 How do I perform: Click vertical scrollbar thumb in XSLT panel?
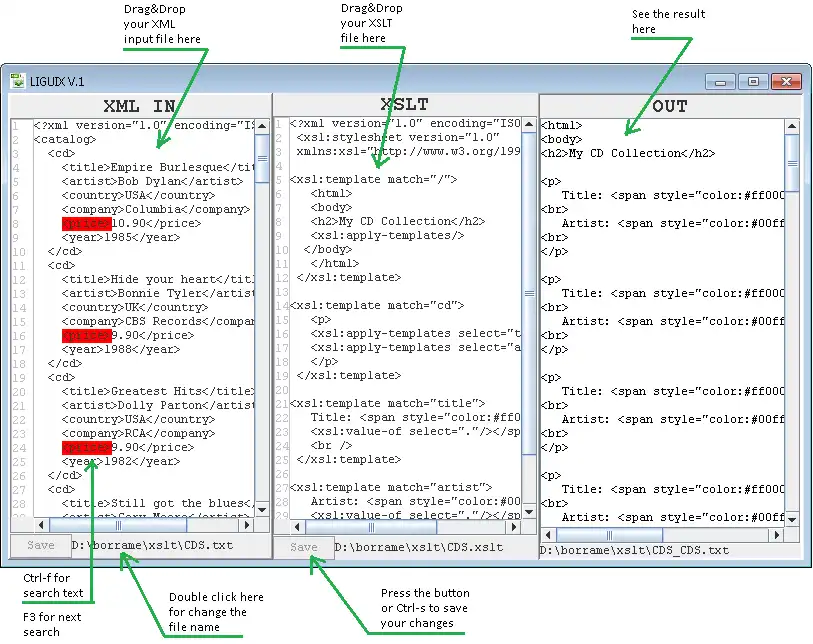(x=529, y=293)
